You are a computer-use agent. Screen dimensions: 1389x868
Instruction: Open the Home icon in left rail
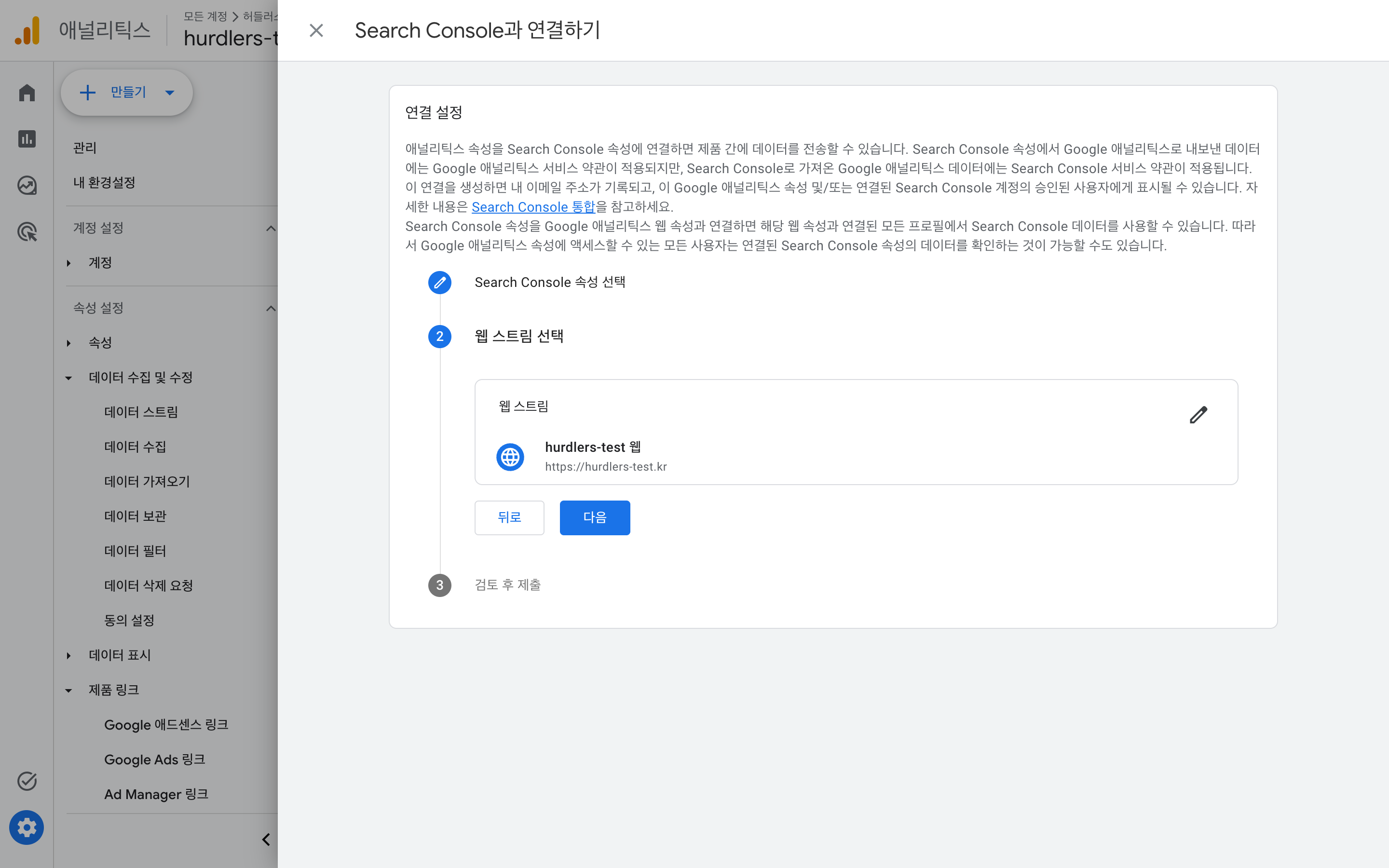(x=27, y=93)
